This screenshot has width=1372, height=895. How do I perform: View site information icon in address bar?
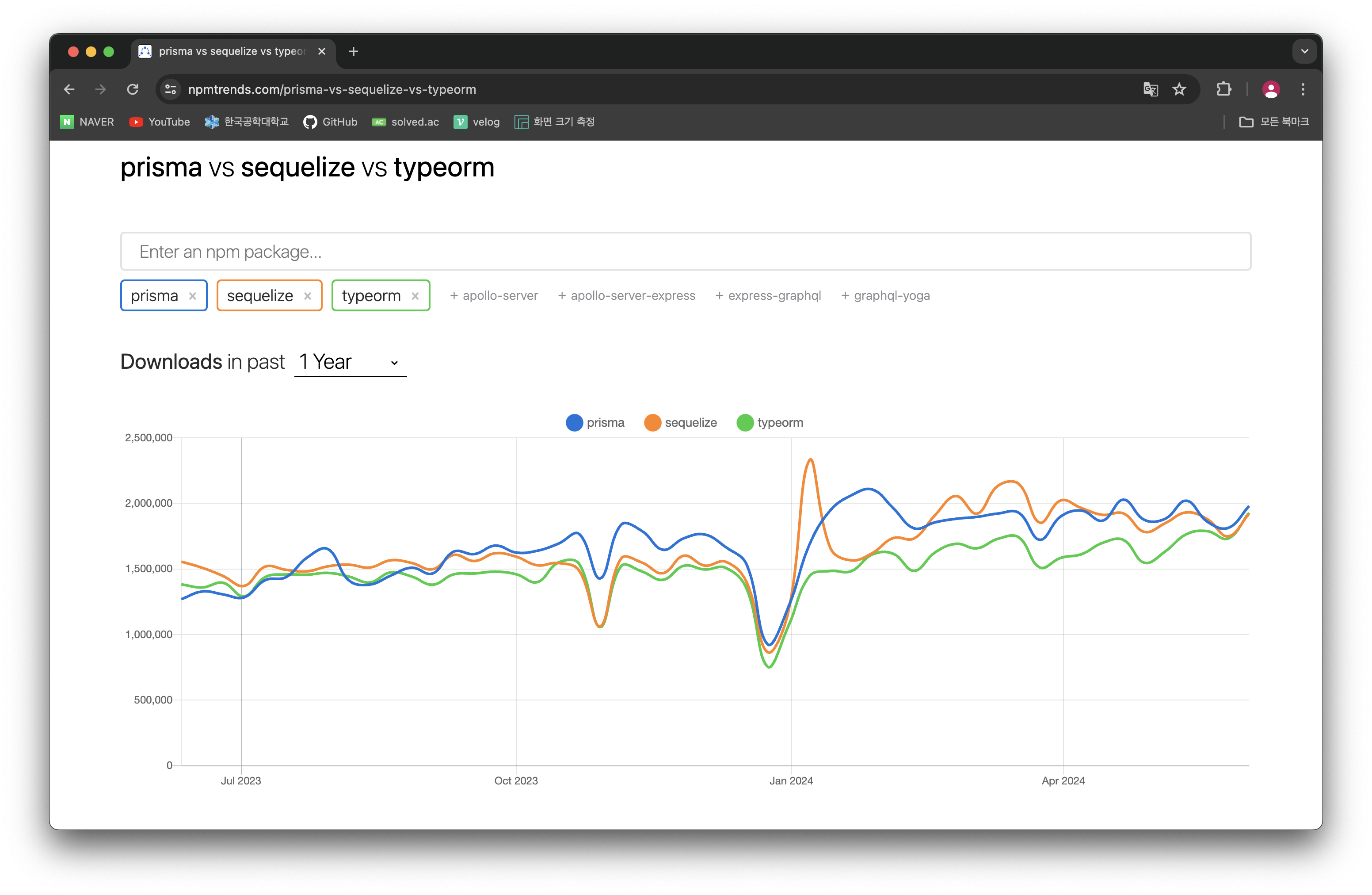pyautogui.click(x=171, y=89)
